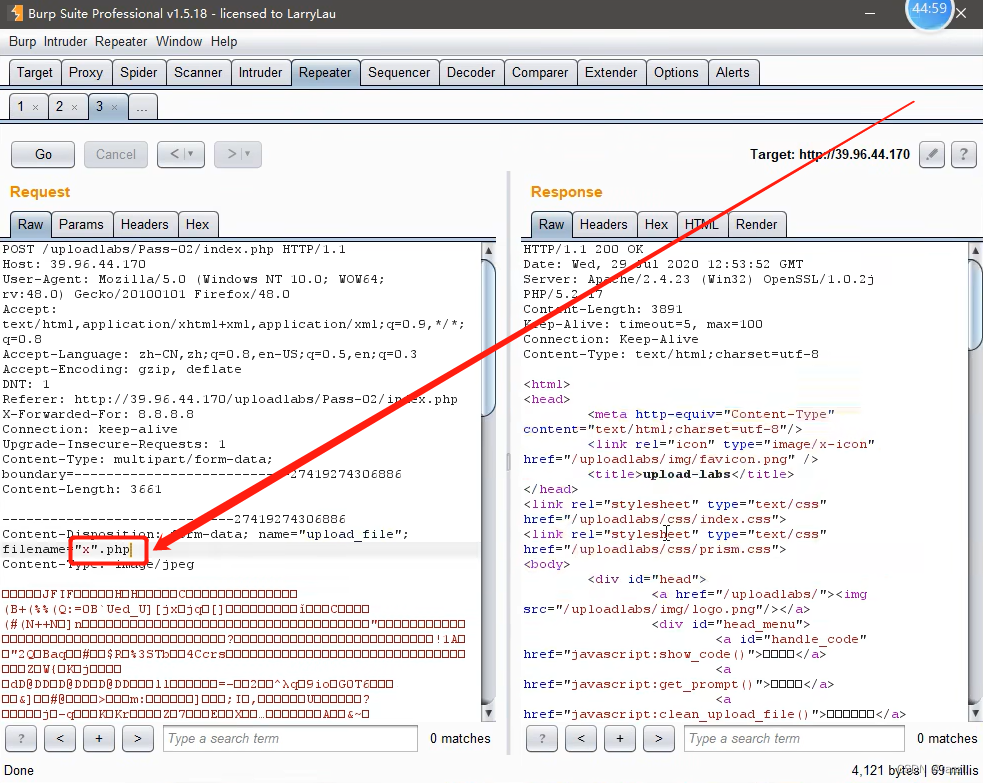This screenshot has width=983, height=783.
Task: Add a new Repeater tab via ellipsis
Action: tap(142, 107)
